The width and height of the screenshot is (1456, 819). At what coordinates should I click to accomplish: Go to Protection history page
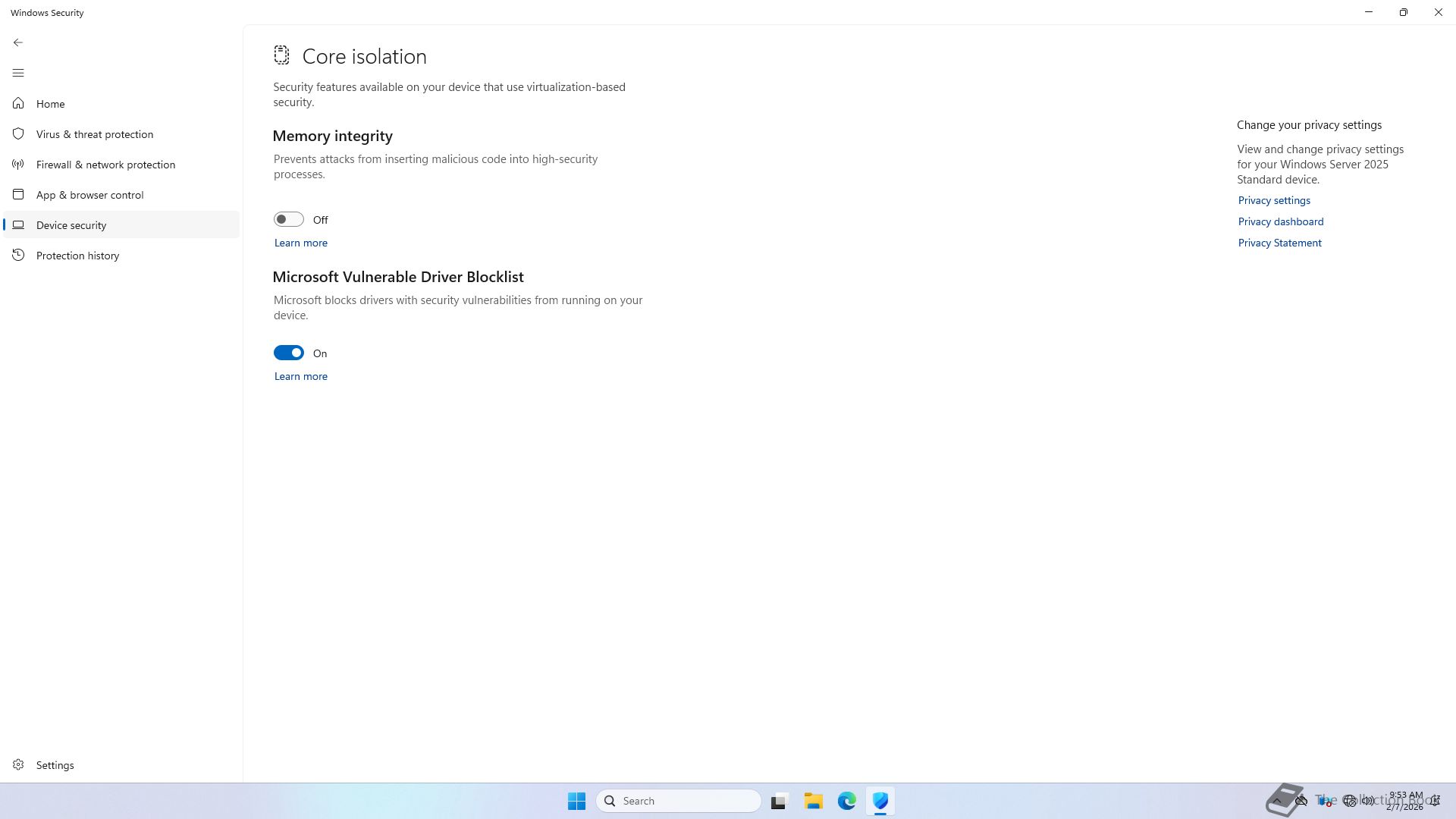(x=77, y=256)
